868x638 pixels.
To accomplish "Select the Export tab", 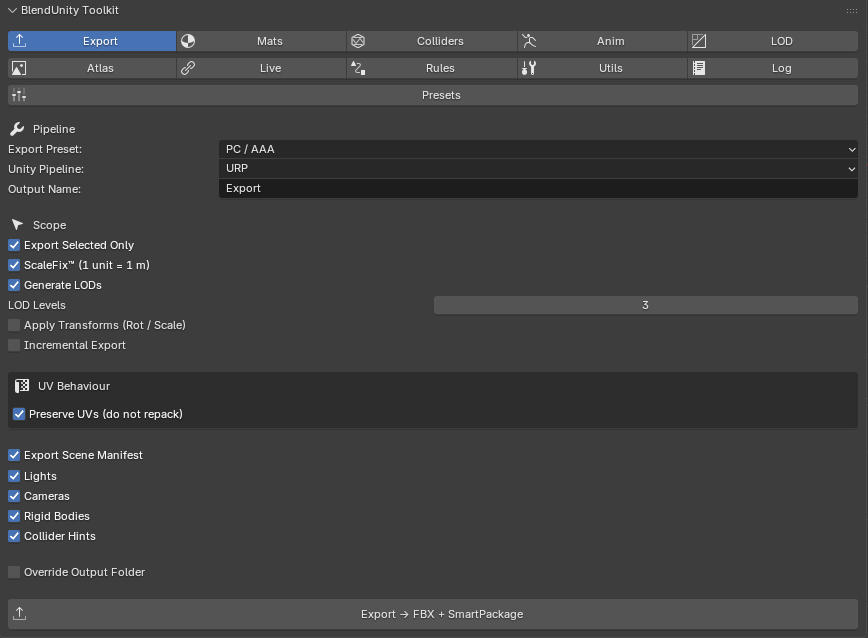I will click(92, 41).
